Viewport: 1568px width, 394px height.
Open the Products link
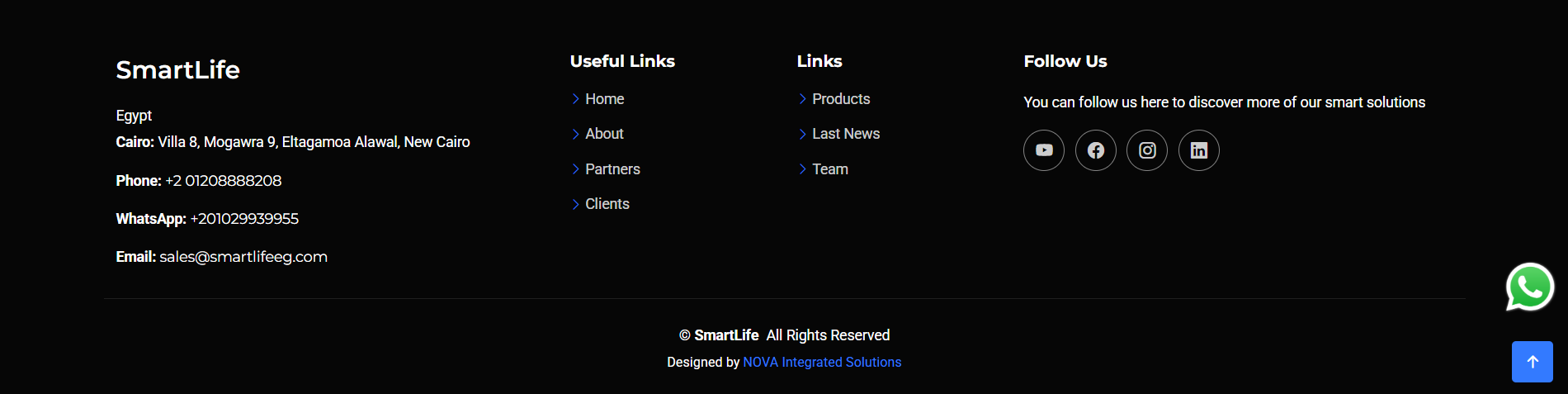841,99
